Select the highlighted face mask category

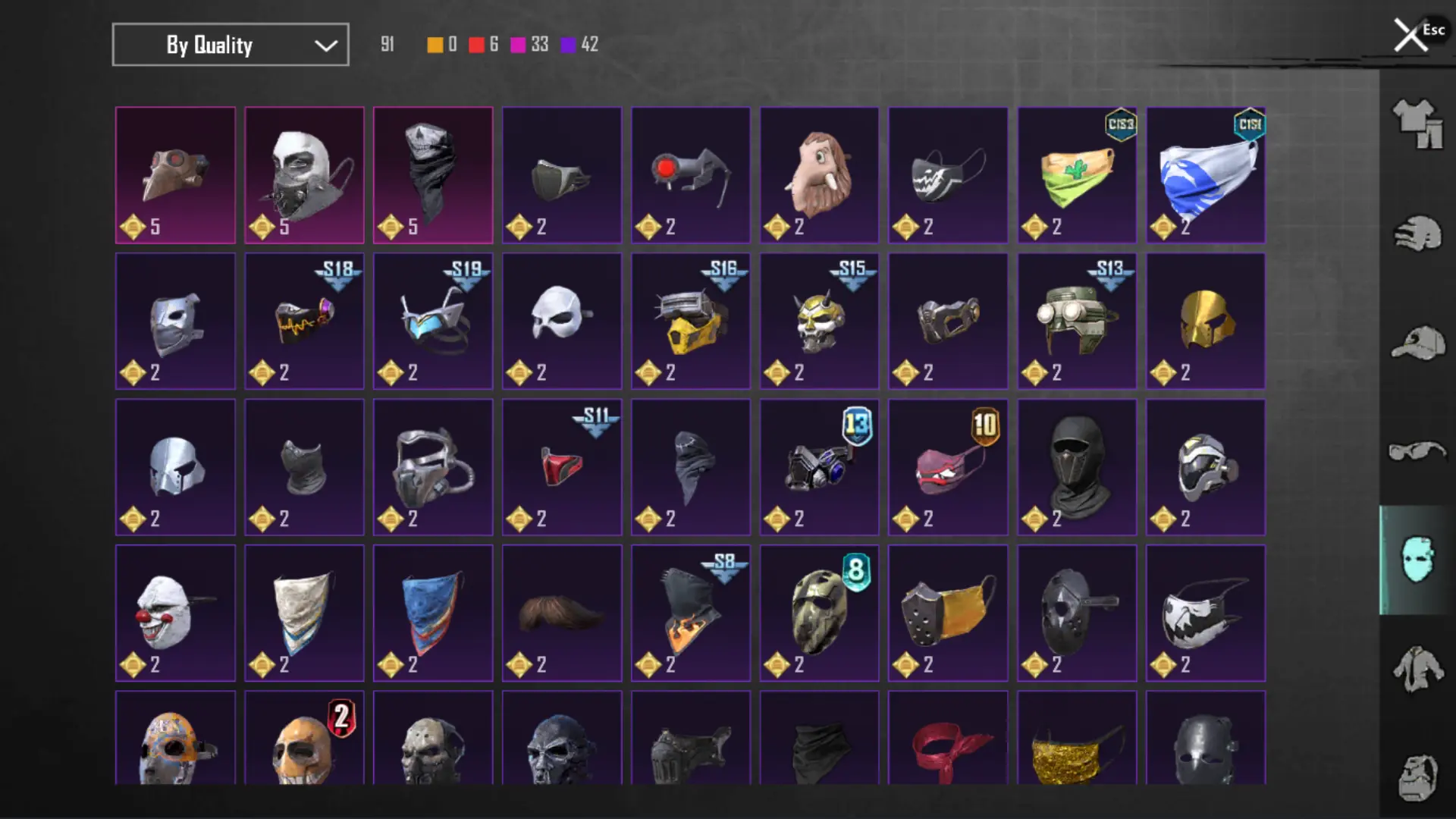tap(1417, 560)
